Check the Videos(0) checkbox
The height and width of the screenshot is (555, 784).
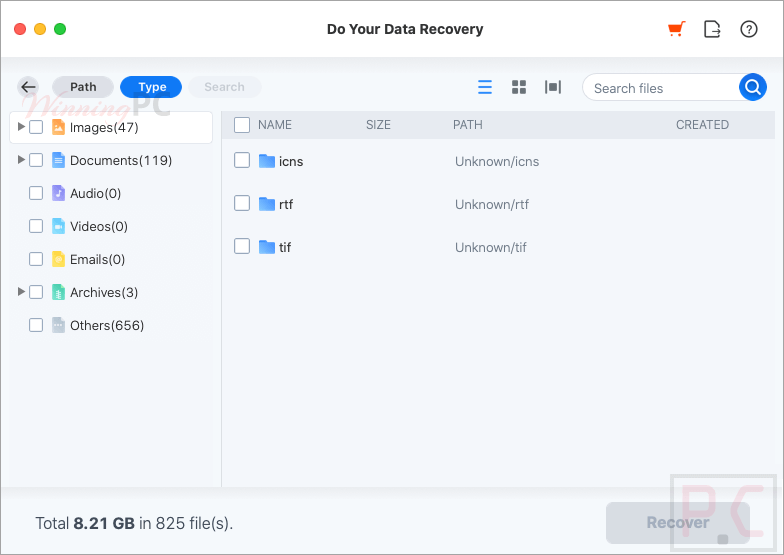coord(36,226)
